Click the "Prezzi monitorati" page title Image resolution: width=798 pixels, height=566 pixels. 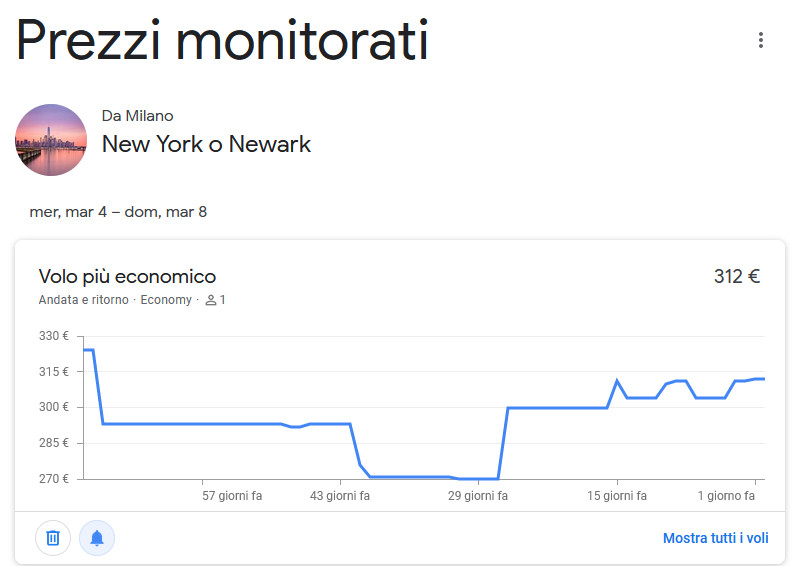[x=222, y=40]
